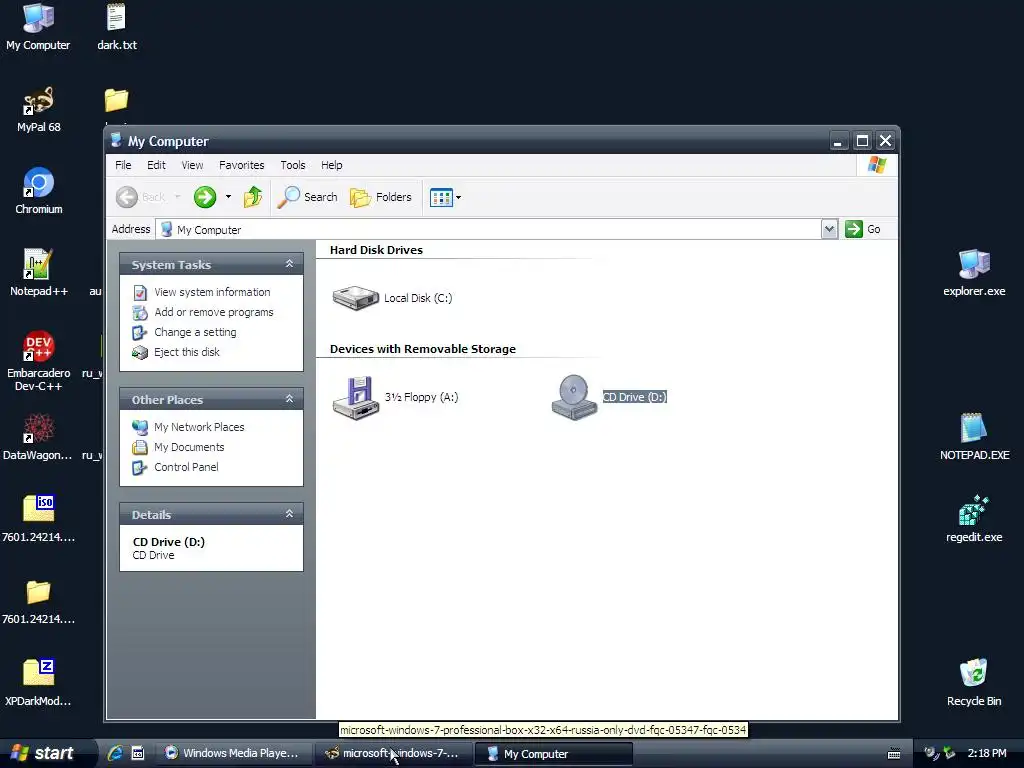Image resolution: width=1024 pixels, height=768 pixels.
Task: Go up one folder level
Action: point(253,197)
